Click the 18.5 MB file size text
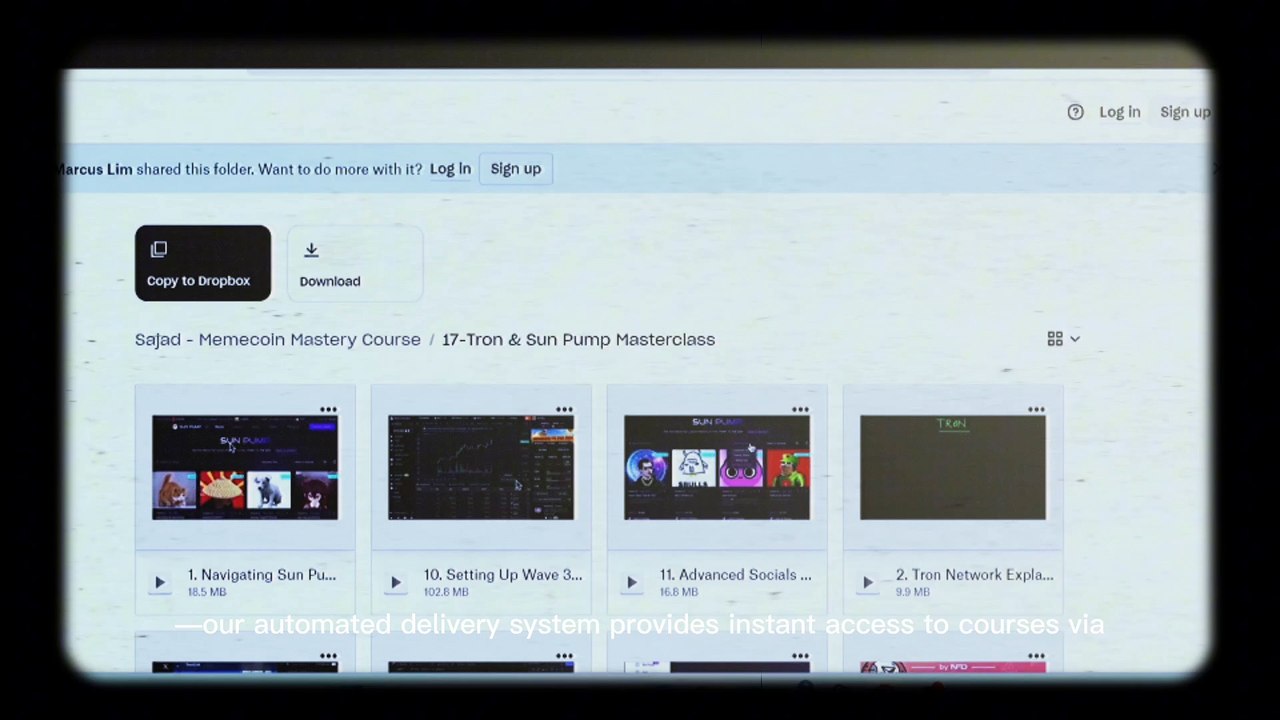 207,592
